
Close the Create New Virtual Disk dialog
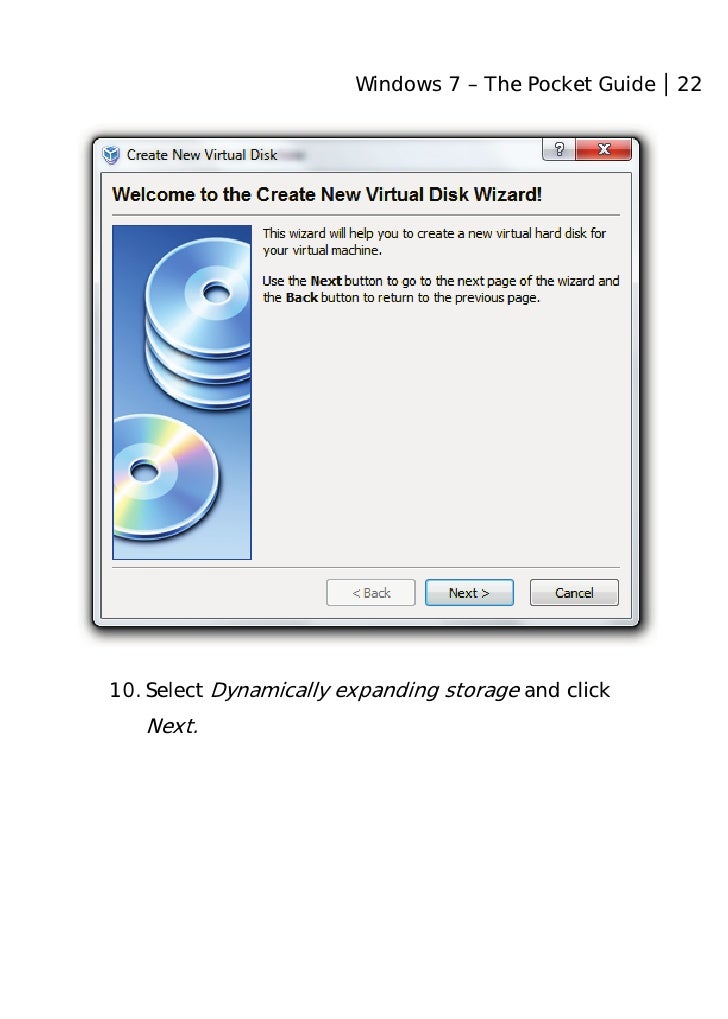point(603,149)
